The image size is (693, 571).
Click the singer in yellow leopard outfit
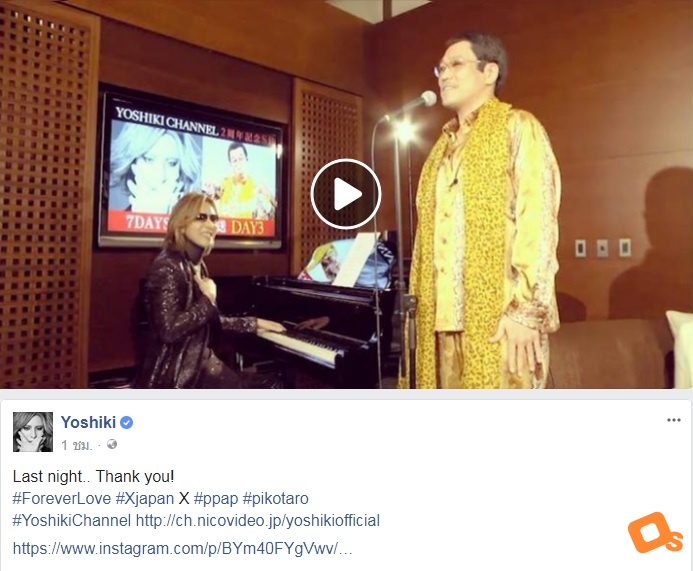coord(480,212)
